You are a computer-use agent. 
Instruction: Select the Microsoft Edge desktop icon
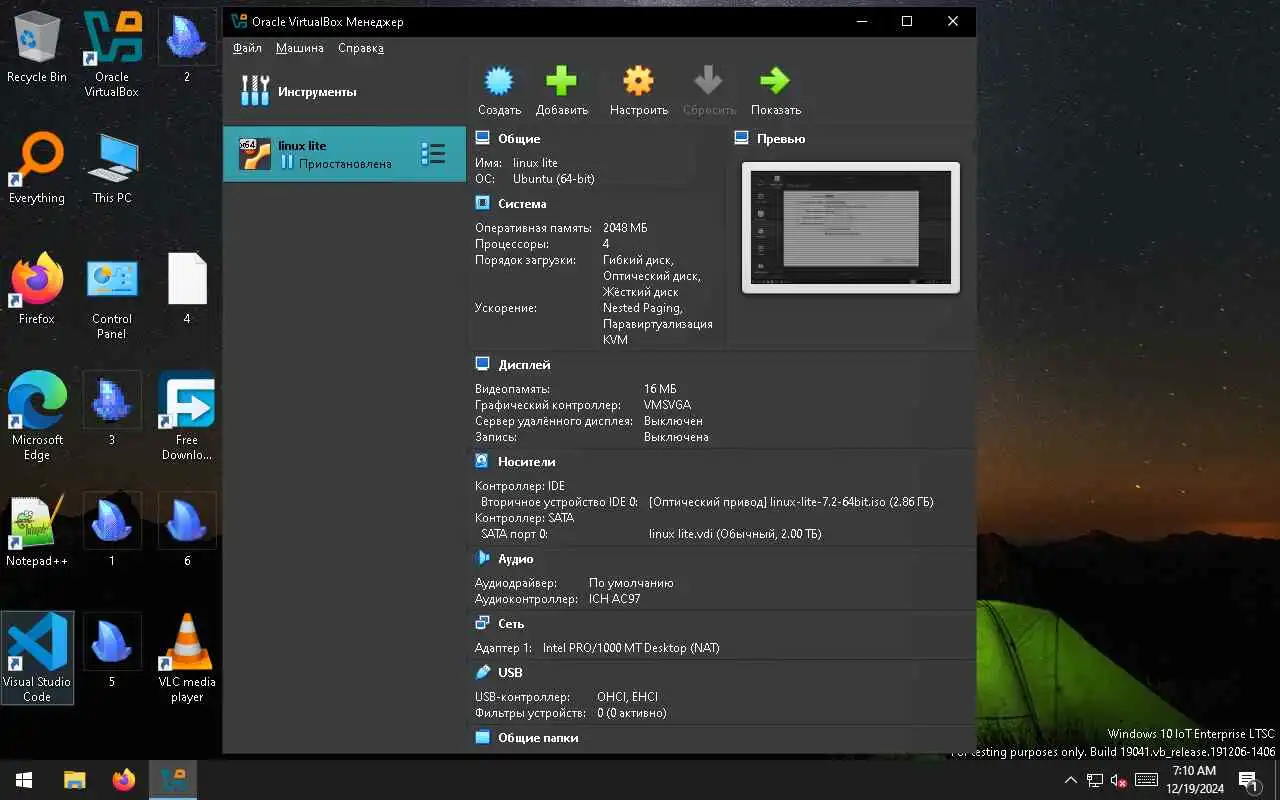click(37, 417)
